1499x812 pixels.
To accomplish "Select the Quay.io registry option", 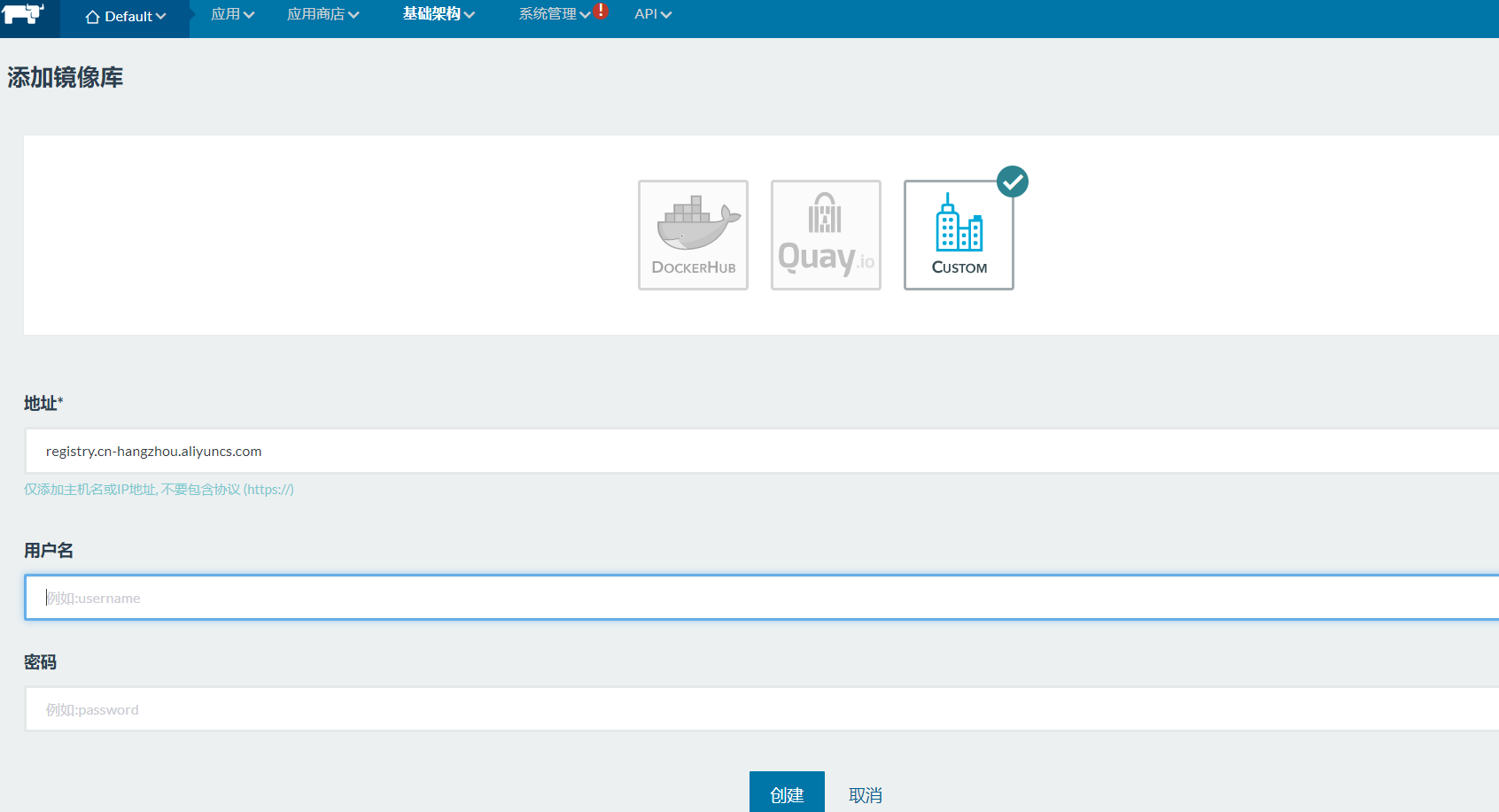I will coord(827,235).
